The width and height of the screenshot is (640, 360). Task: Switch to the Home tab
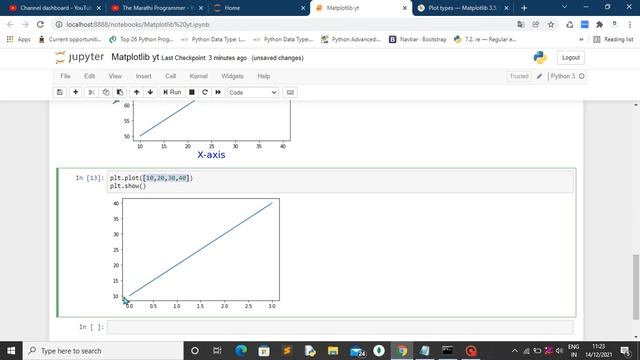click(259, 8)
